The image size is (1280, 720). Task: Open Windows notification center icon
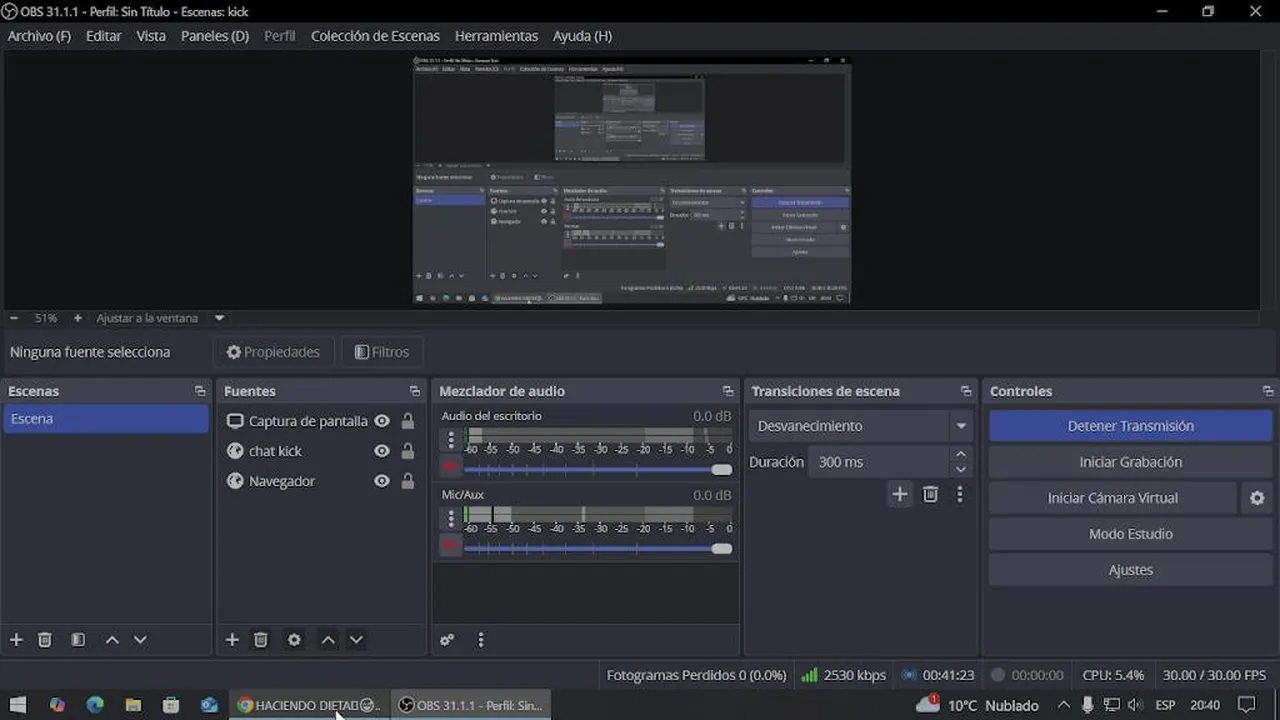click(x=1246, y=705)
